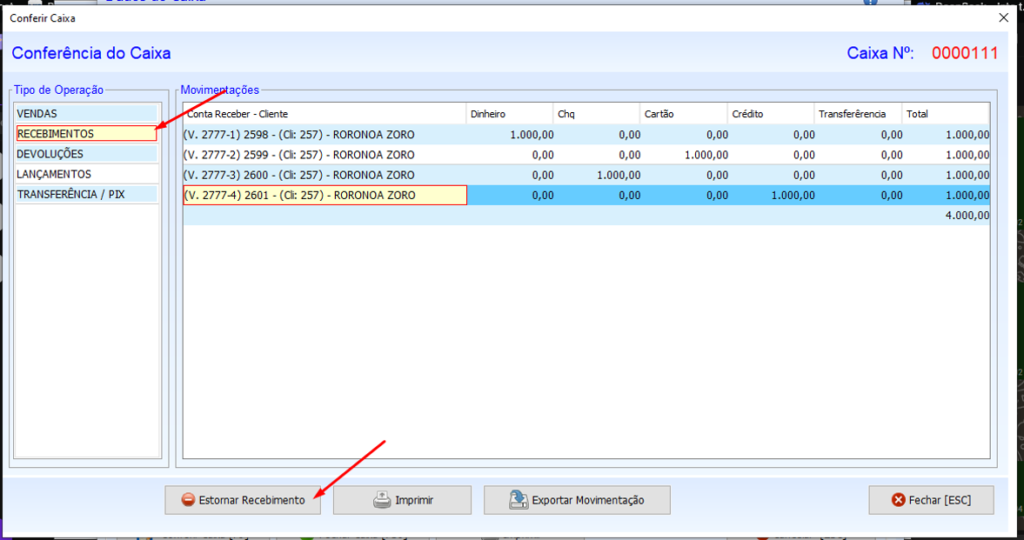Click the red X icon on Fechar button
Viewport: 1024px width, 540px height.
coord(898,500)
